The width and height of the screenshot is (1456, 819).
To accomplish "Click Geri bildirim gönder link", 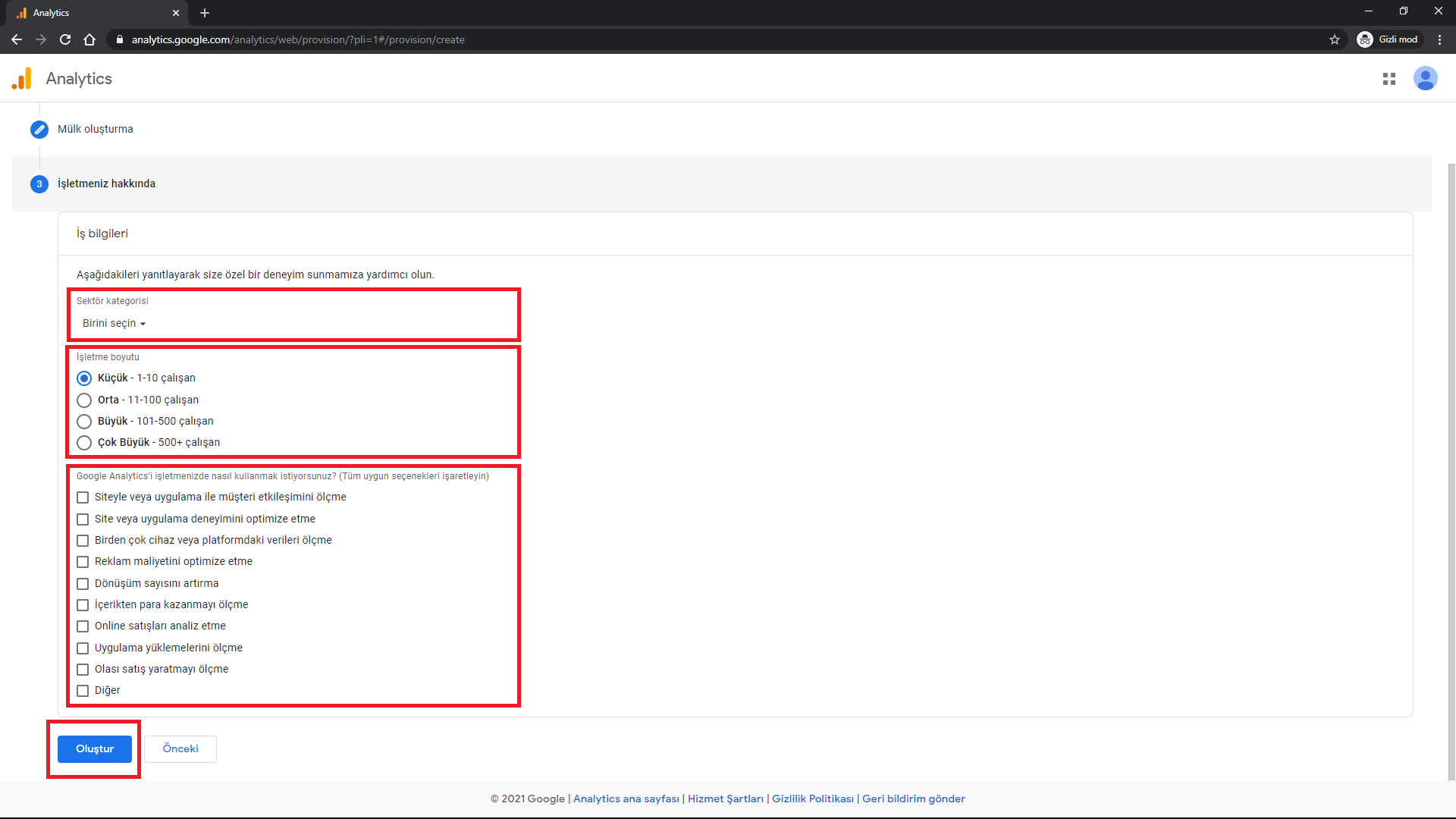I will point(914,799).
